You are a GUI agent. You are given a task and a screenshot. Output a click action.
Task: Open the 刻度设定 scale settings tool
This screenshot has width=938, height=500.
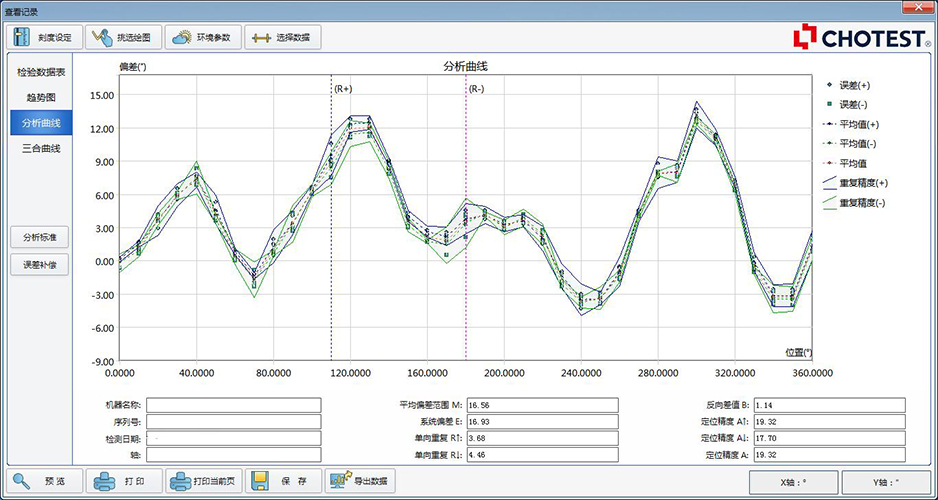click(43, 38)
